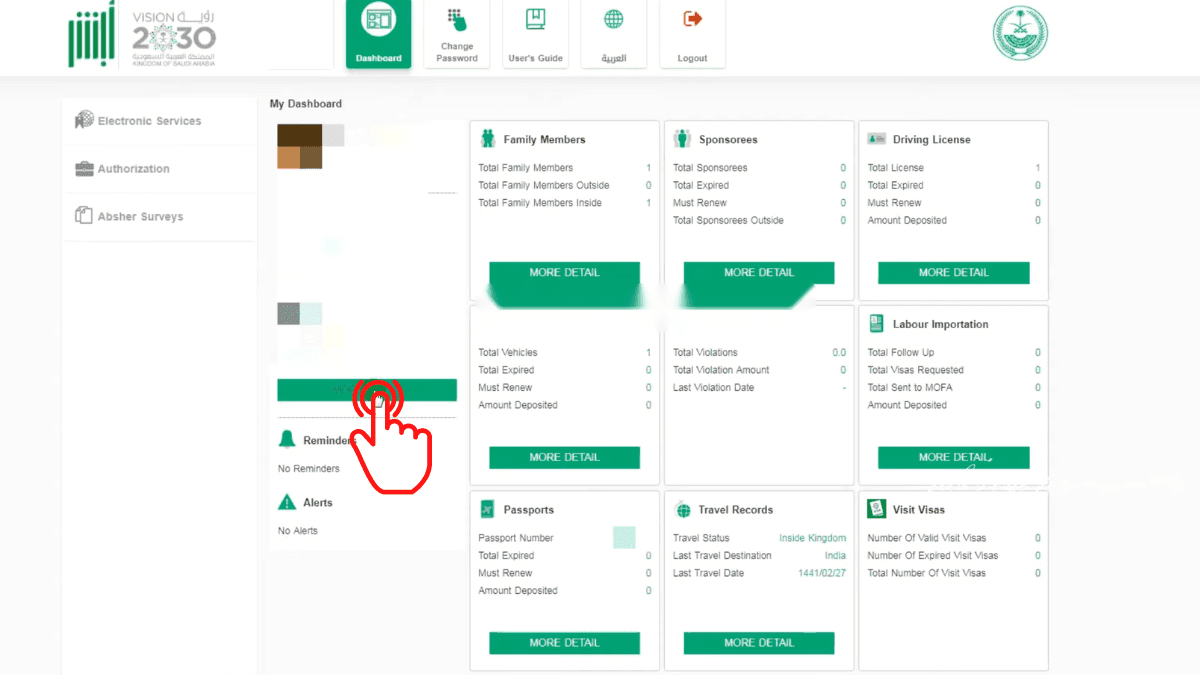This screenshot has height=675, width=1200.
Task: Click the 'Passport Number' label
Action: tap(516, 538)
